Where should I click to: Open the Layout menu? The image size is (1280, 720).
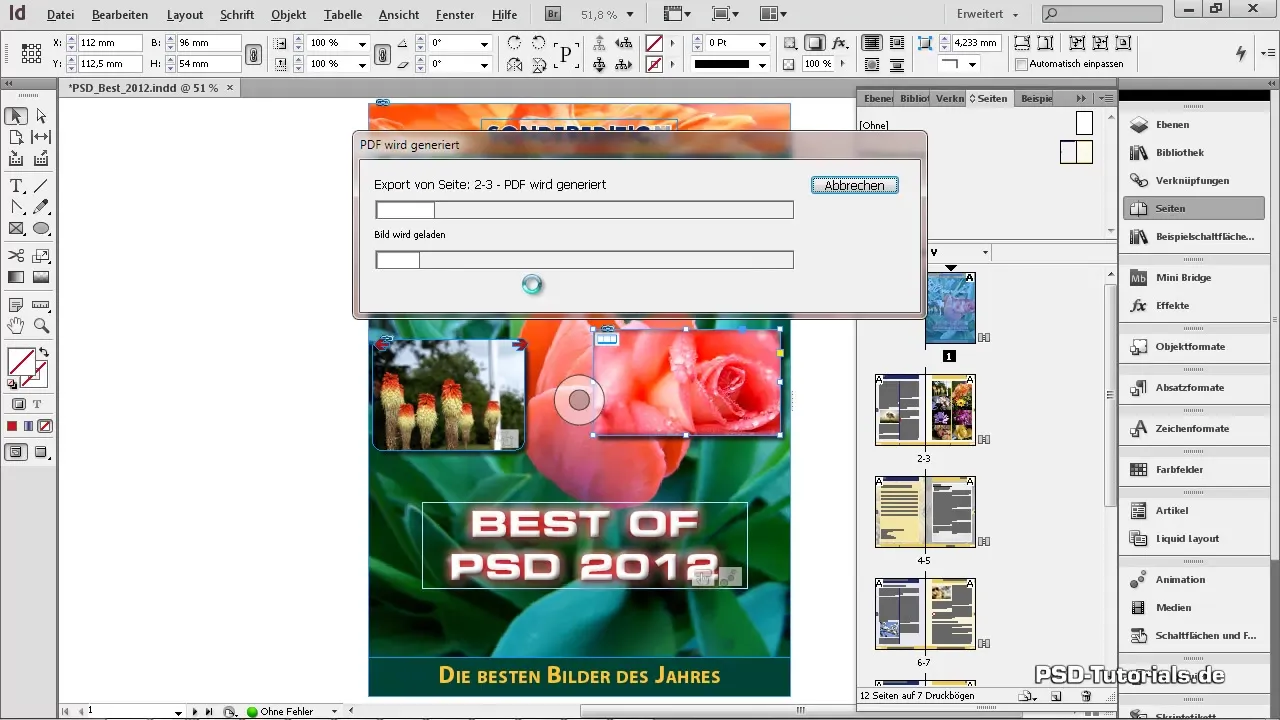point(185,15)
